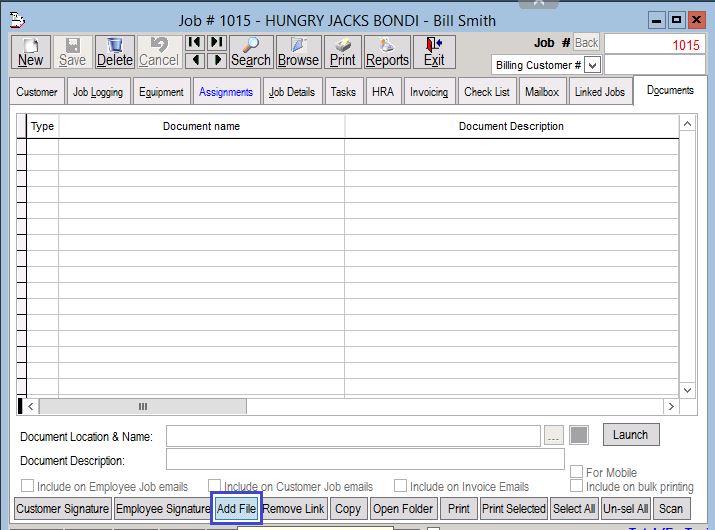The width and height of the screenshot is (715, 530).
Task: Jump to last record arrow
Action: coord(216,42)
